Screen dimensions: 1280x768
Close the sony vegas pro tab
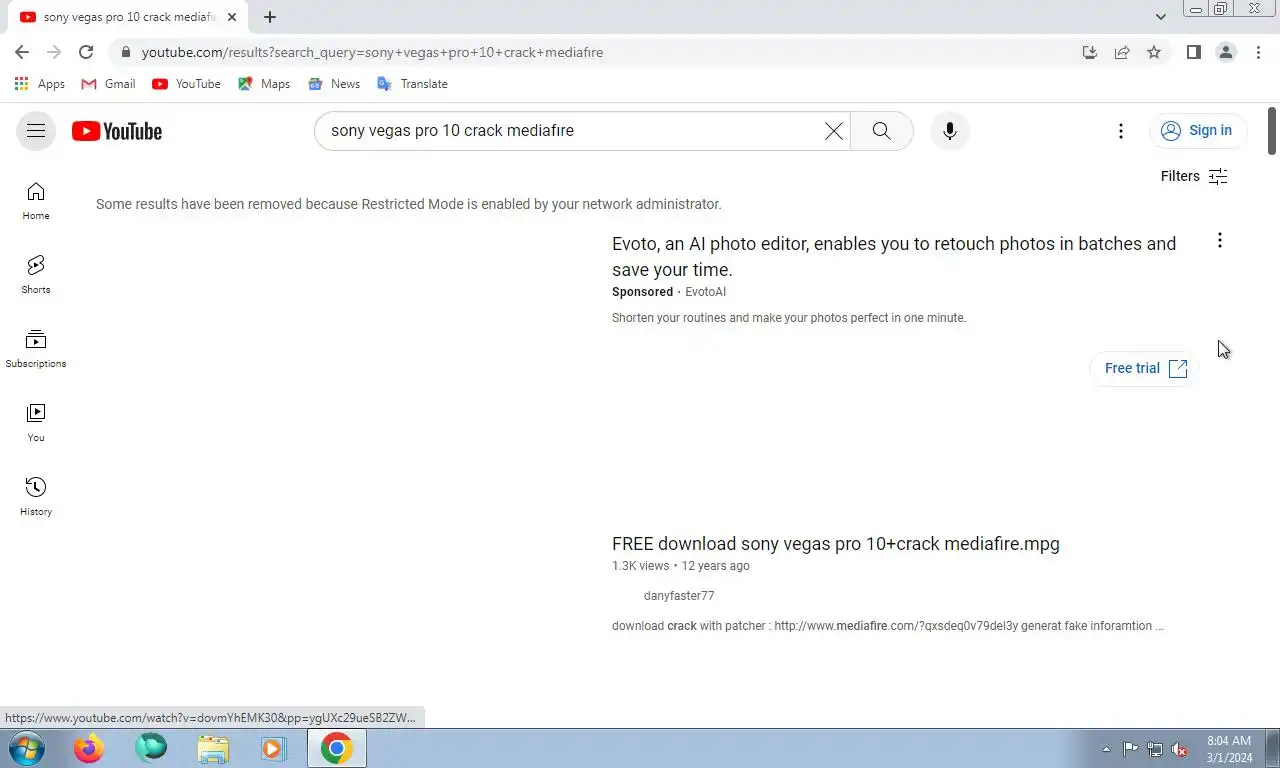(x=232, y=17)
